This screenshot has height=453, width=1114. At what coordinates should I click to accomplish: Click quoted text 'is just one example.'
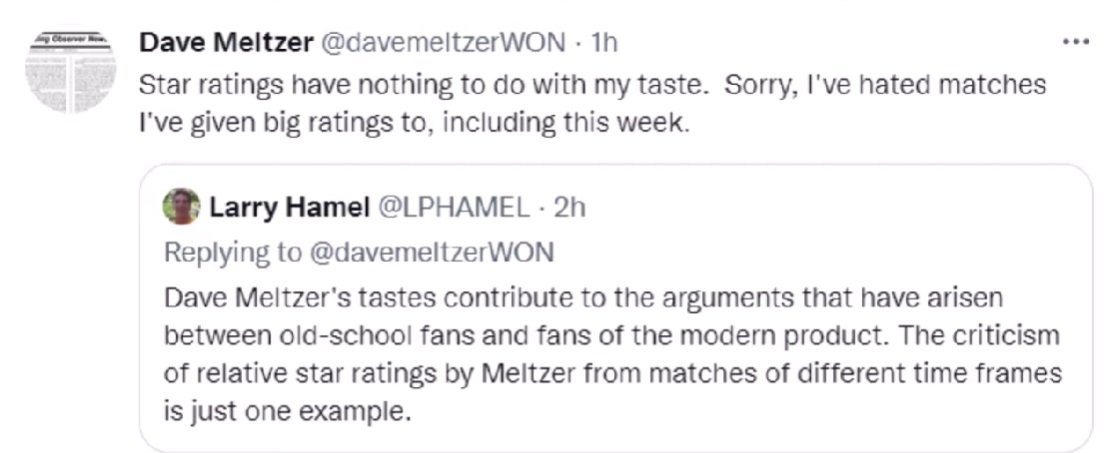tap(287, 412)
